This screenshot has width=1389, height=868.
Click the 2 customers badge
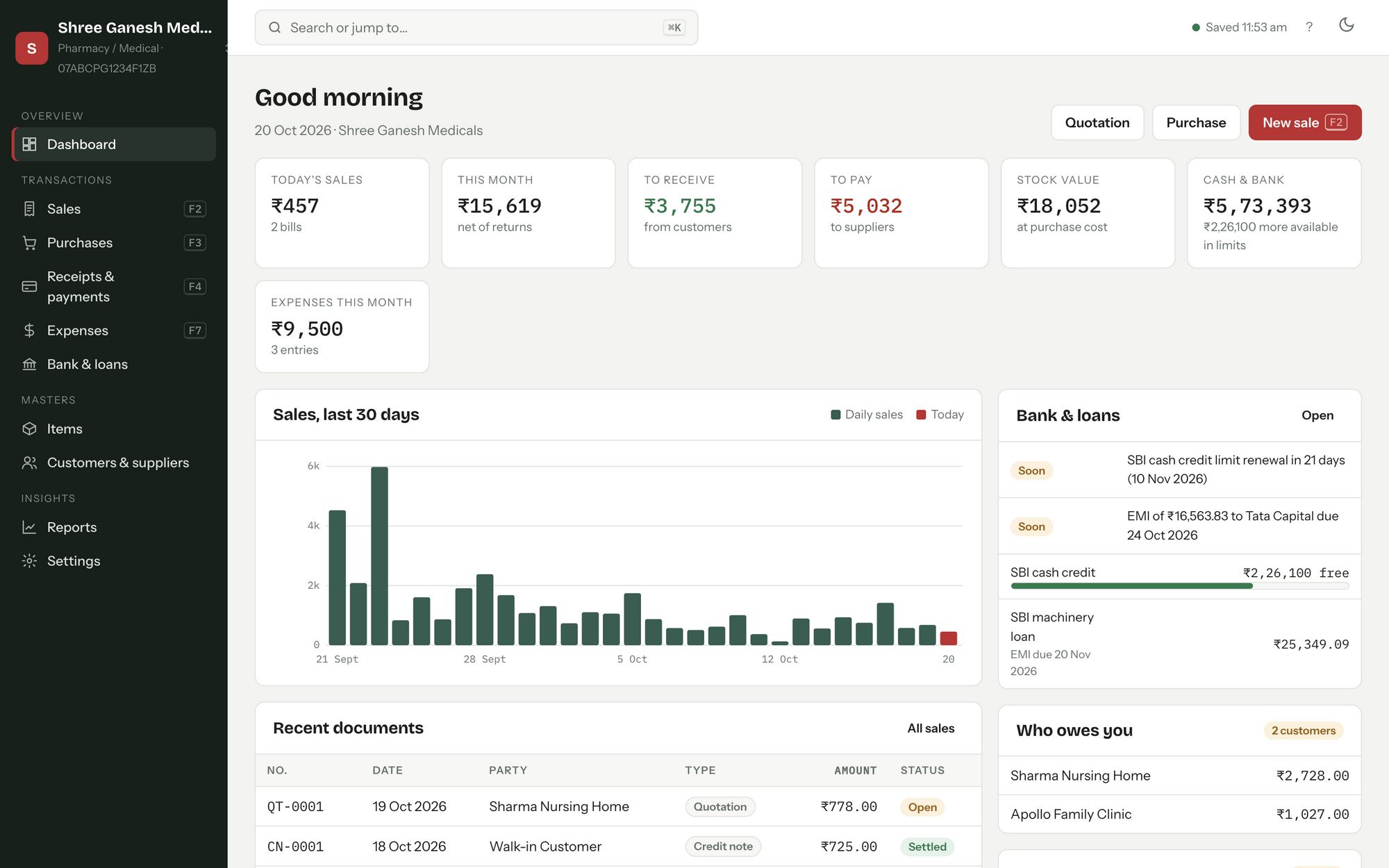1304,731
